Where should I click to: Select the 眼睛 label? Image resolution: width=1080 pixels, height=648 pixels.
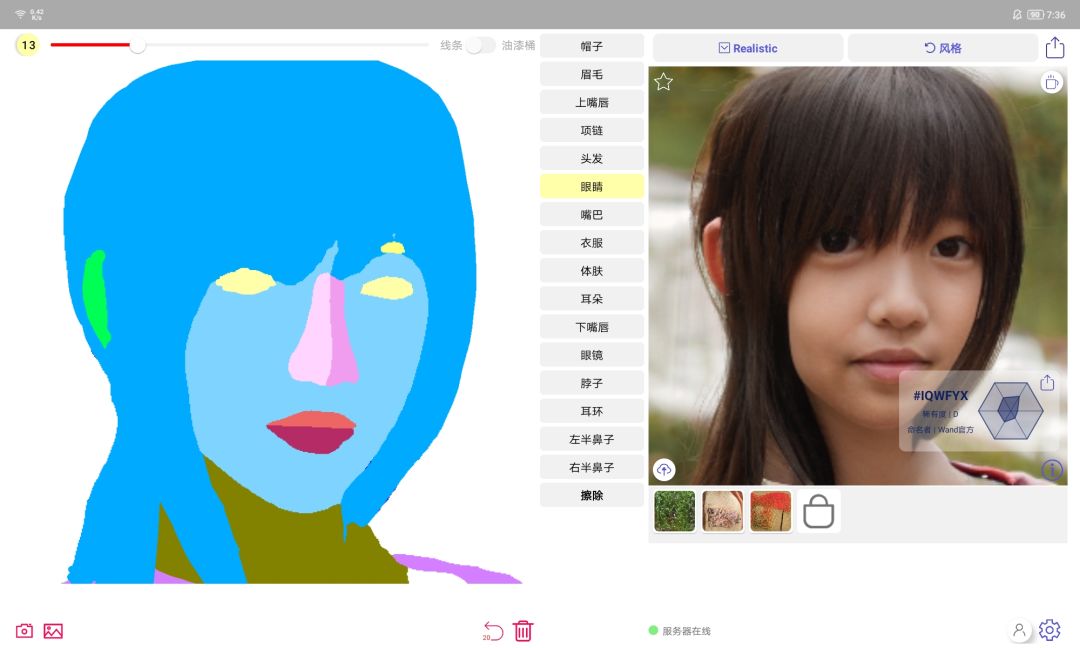pos(592,187)
